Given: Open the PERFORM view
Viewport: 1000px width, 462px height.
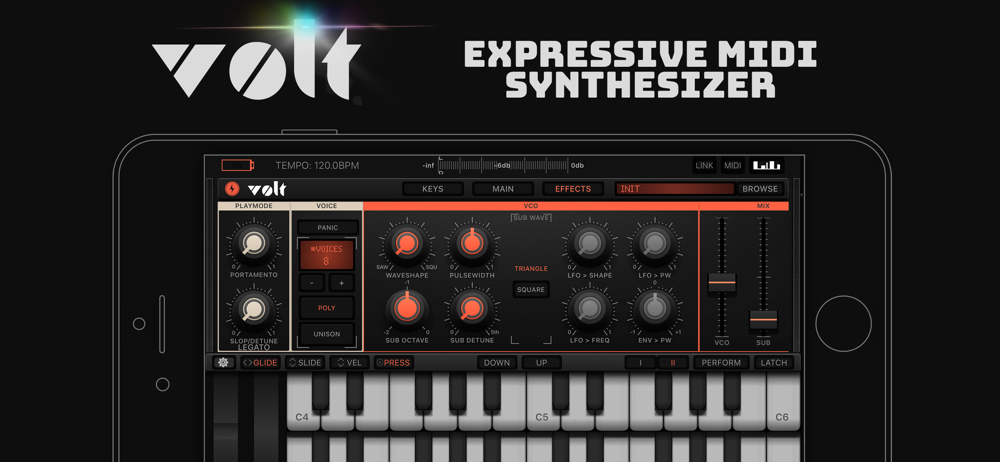Looking at the screenshot, I should pyautogui.click(x=721, y=362).
